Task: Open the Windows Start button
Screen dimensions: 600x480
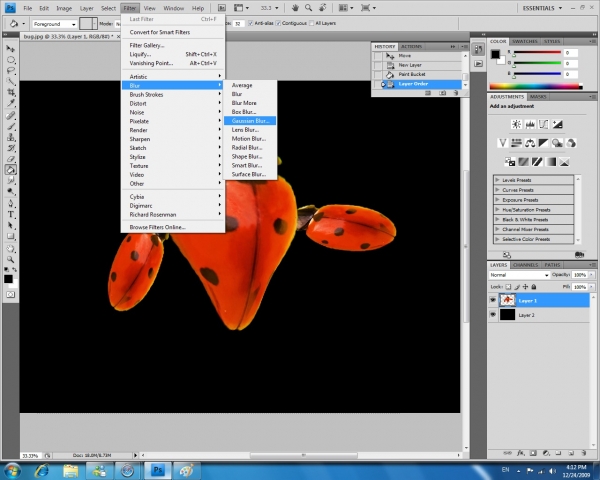Action: pos(12,470)
